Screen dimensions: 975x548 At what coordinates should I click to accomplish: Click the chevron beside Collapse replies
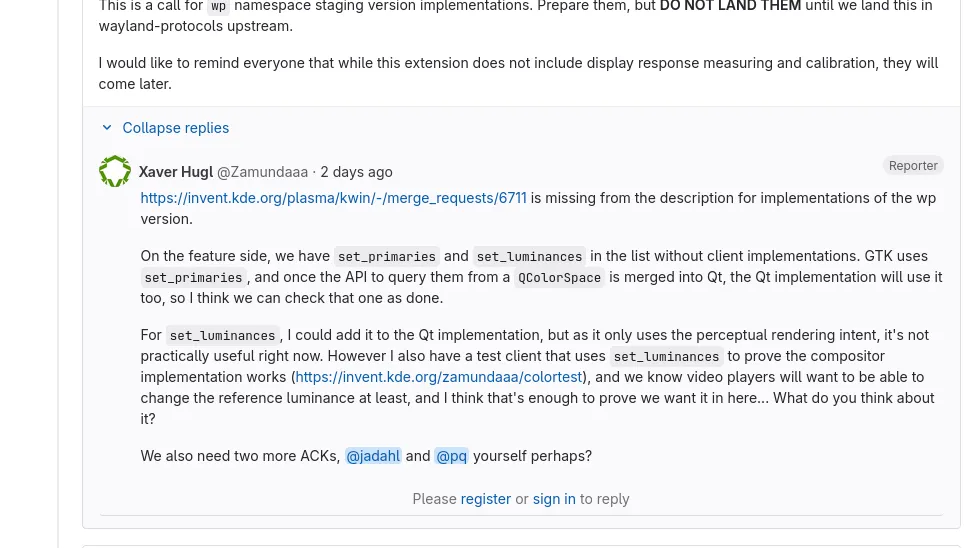(x=107, y=128)
